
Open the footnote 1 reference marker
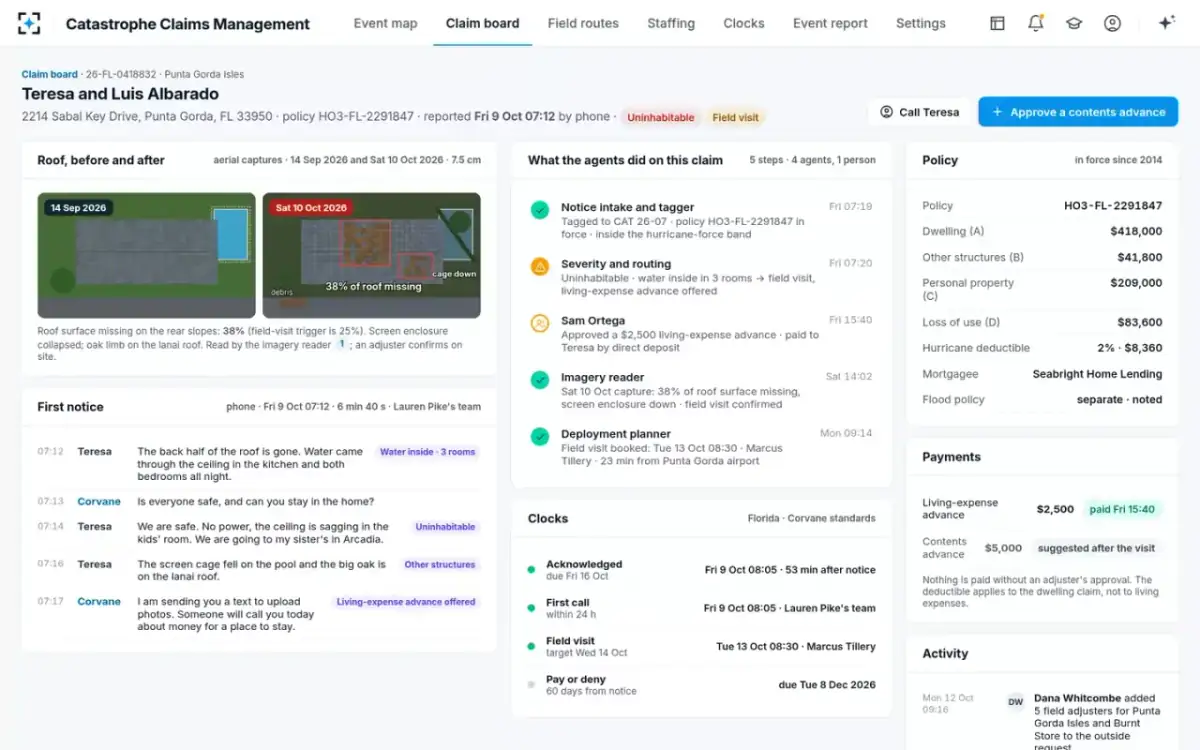(x=340, y=344)
